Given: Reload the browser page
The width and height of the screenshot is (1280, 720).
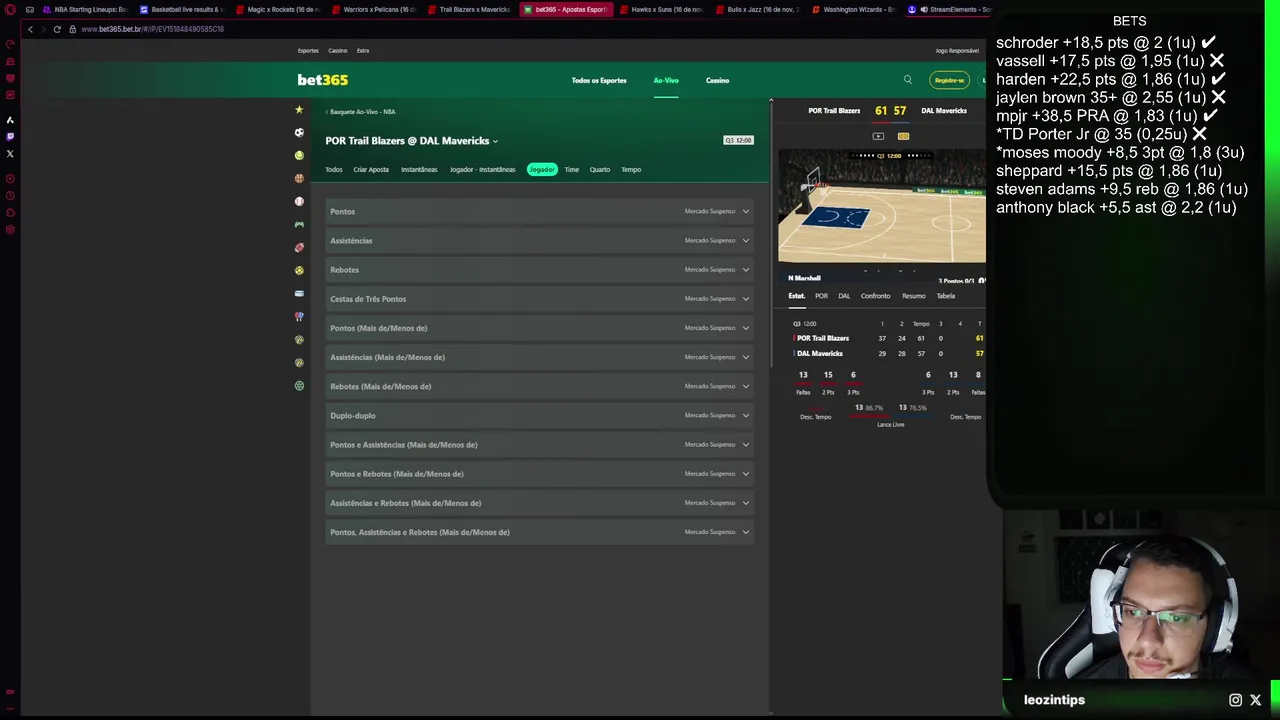Looking at the screenshot, I should (57, 29).
